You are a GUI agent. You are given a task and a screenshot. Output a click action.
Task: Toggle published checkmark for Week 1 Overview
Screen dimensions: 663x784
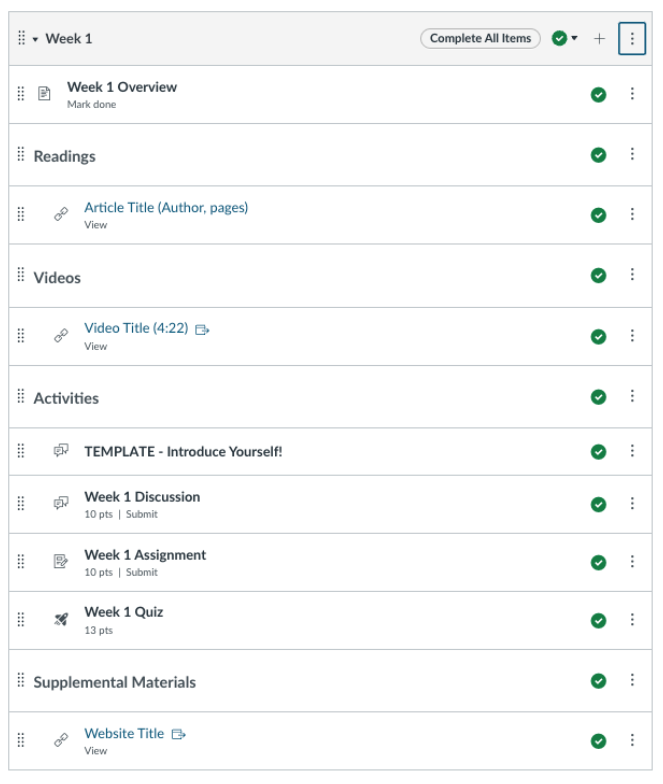pyautogui.click(x=598, y=94)
